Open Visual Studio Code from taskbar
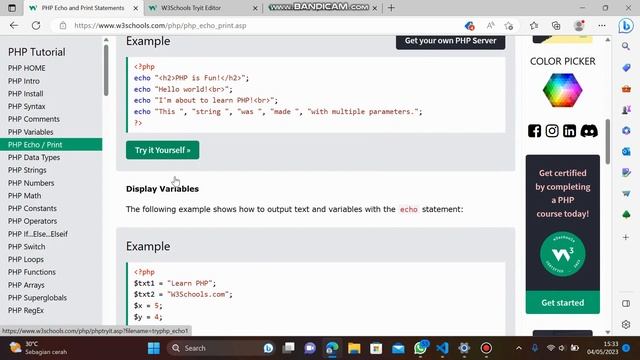The width and height of the screenshot is (640, 360). tap(442, 348)
